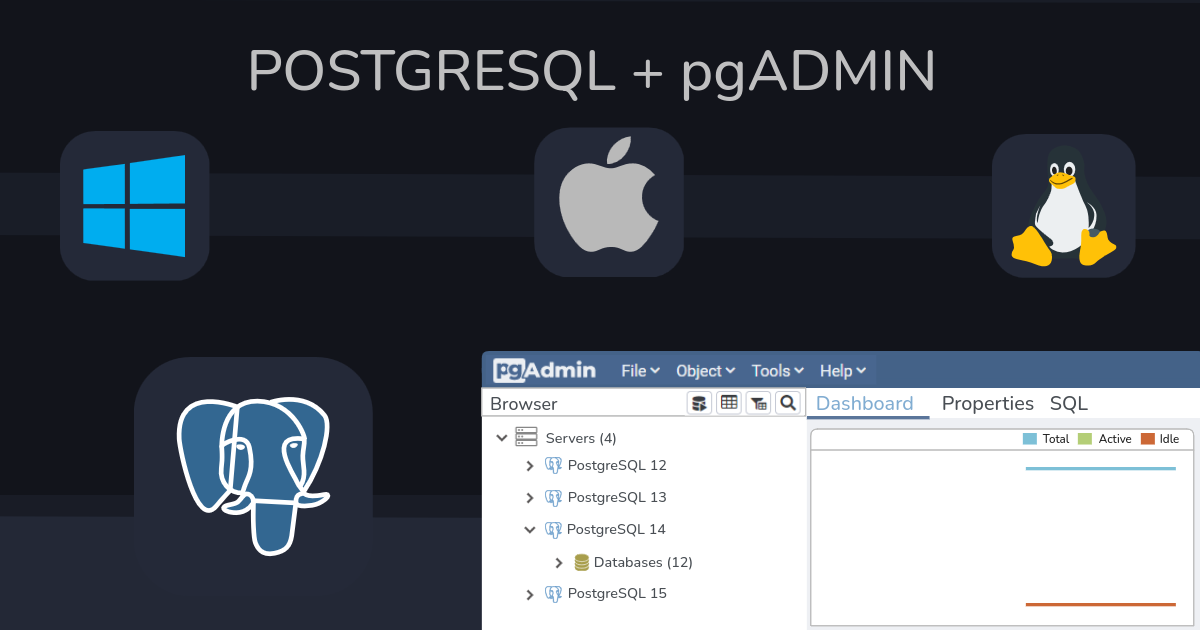Toggle the Idle series in the chart legend
The width and height of the screenshot is (1200, 630).
click(1161, 438)
